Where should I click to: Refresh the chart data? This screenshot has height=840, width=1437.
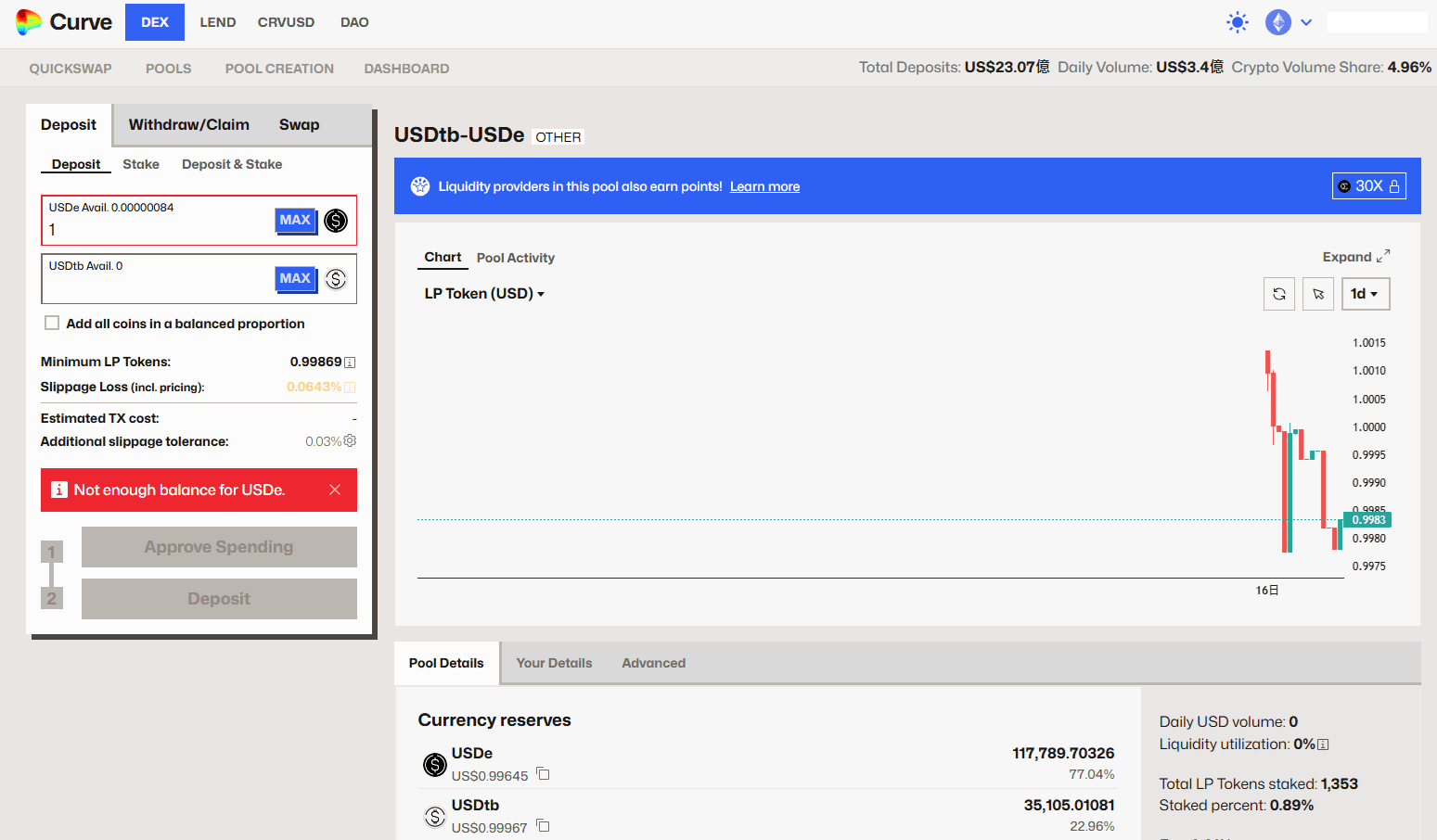pyautogui.click(x=1279, y=294)
